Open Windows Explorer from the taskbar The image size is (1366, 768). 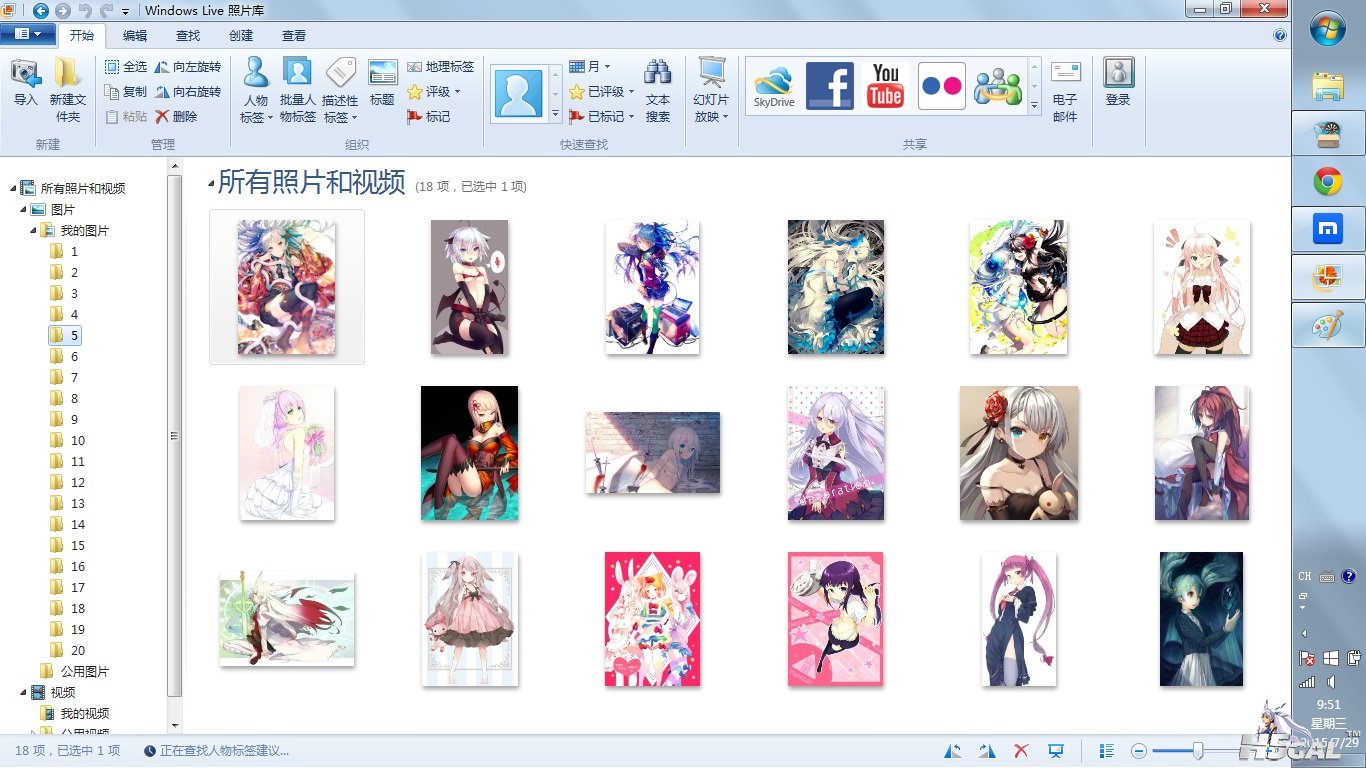[x=1328, y=86]
